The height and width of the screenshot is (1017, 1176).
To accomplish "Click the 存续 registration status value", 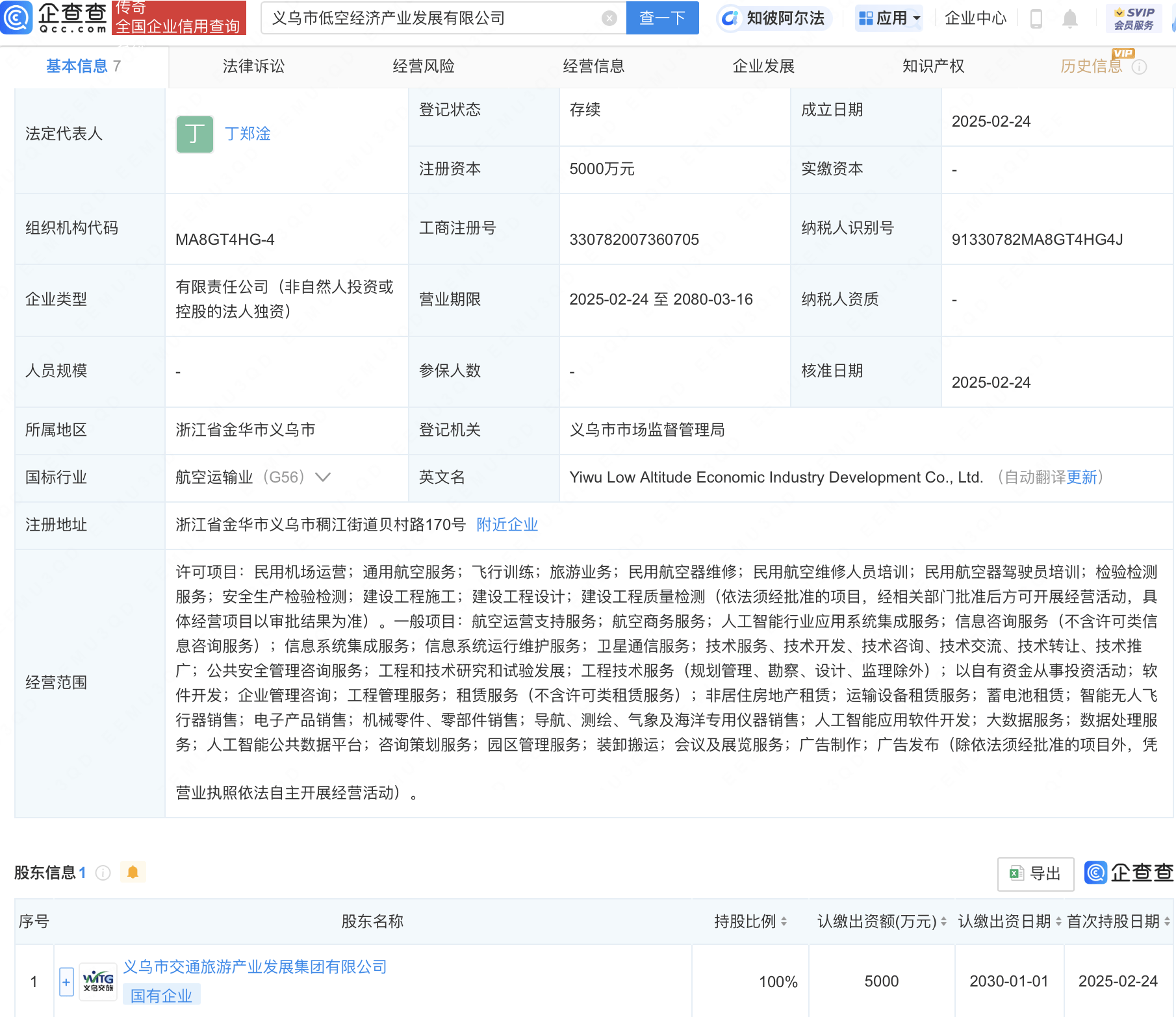I will 585,110.
